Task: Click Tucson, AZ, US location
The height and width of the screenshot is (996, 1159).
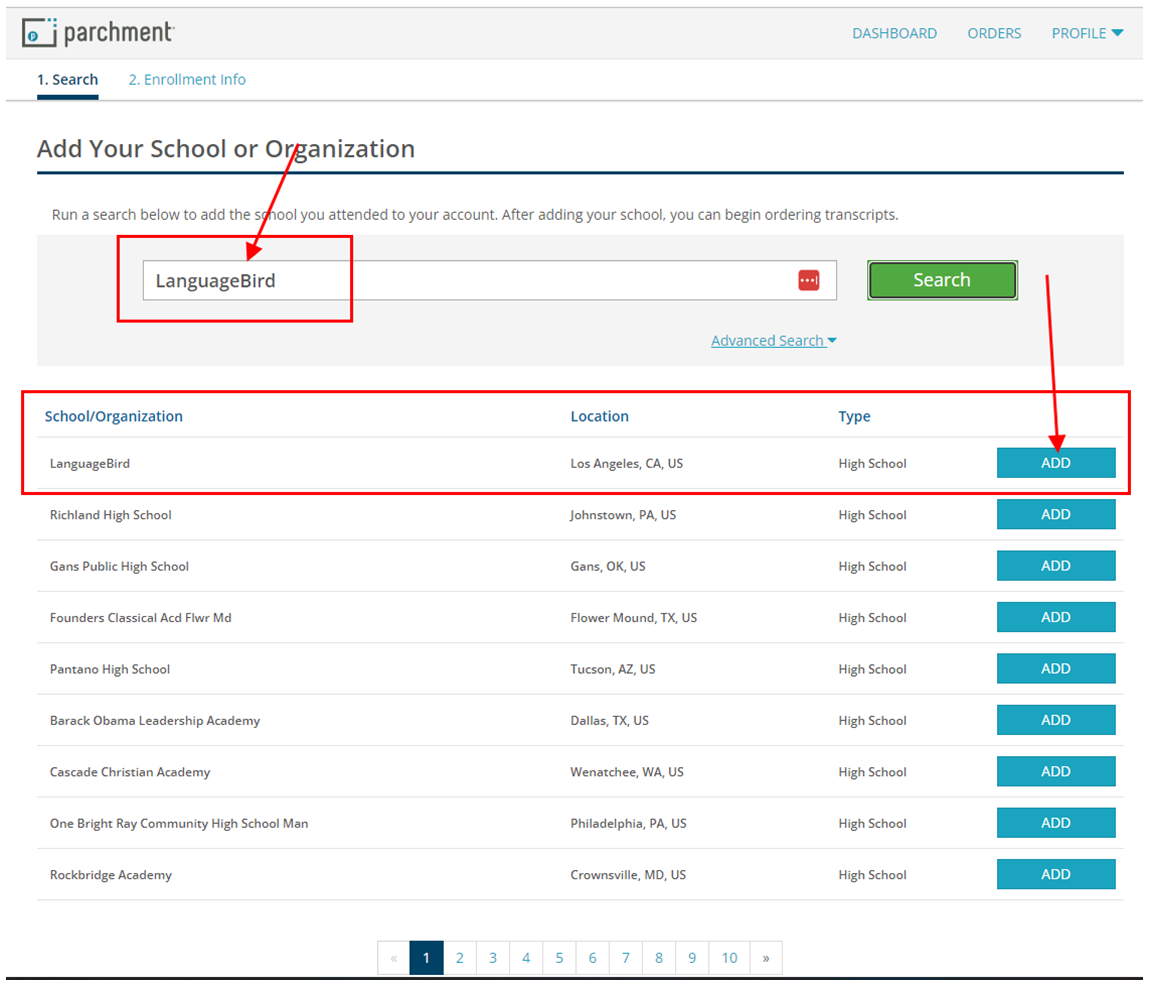Action: 613,669
